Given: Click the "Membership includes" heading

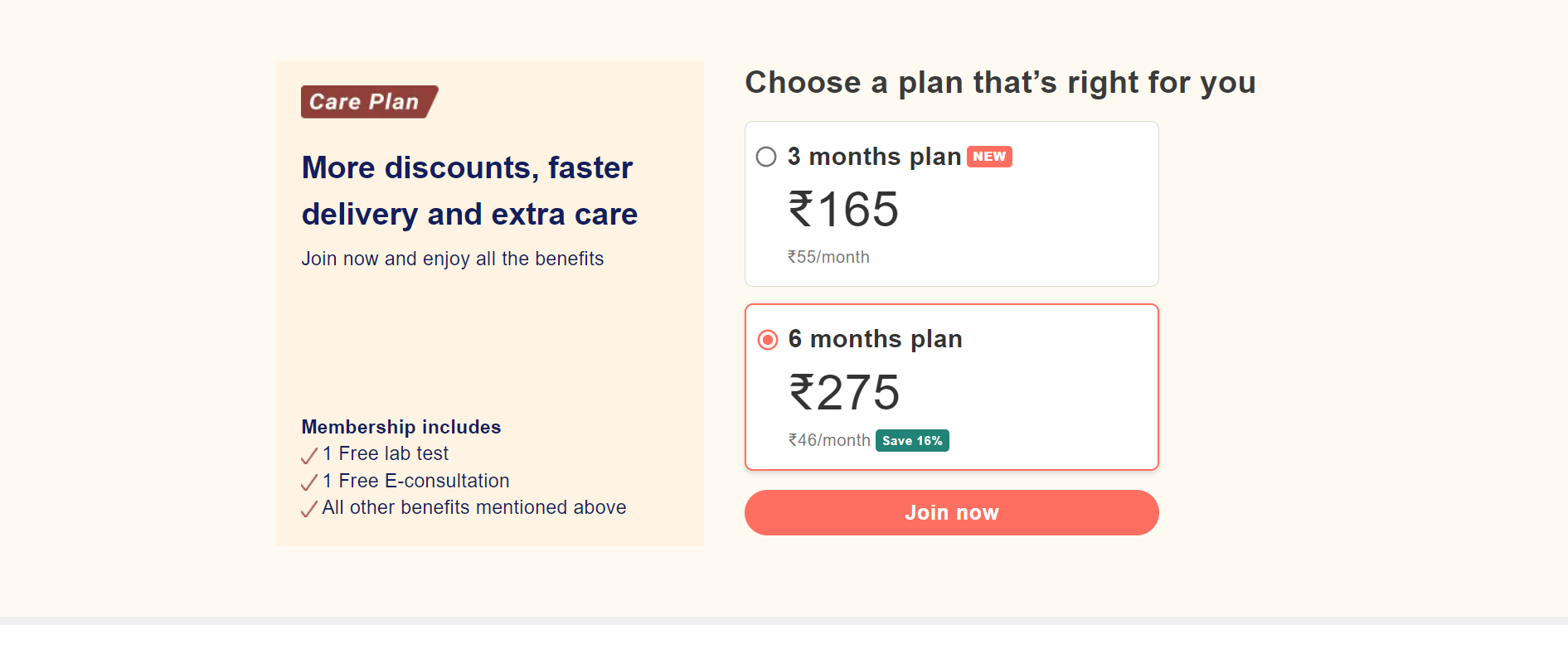Looking at the screenshot, I should [x=401, y=427].
